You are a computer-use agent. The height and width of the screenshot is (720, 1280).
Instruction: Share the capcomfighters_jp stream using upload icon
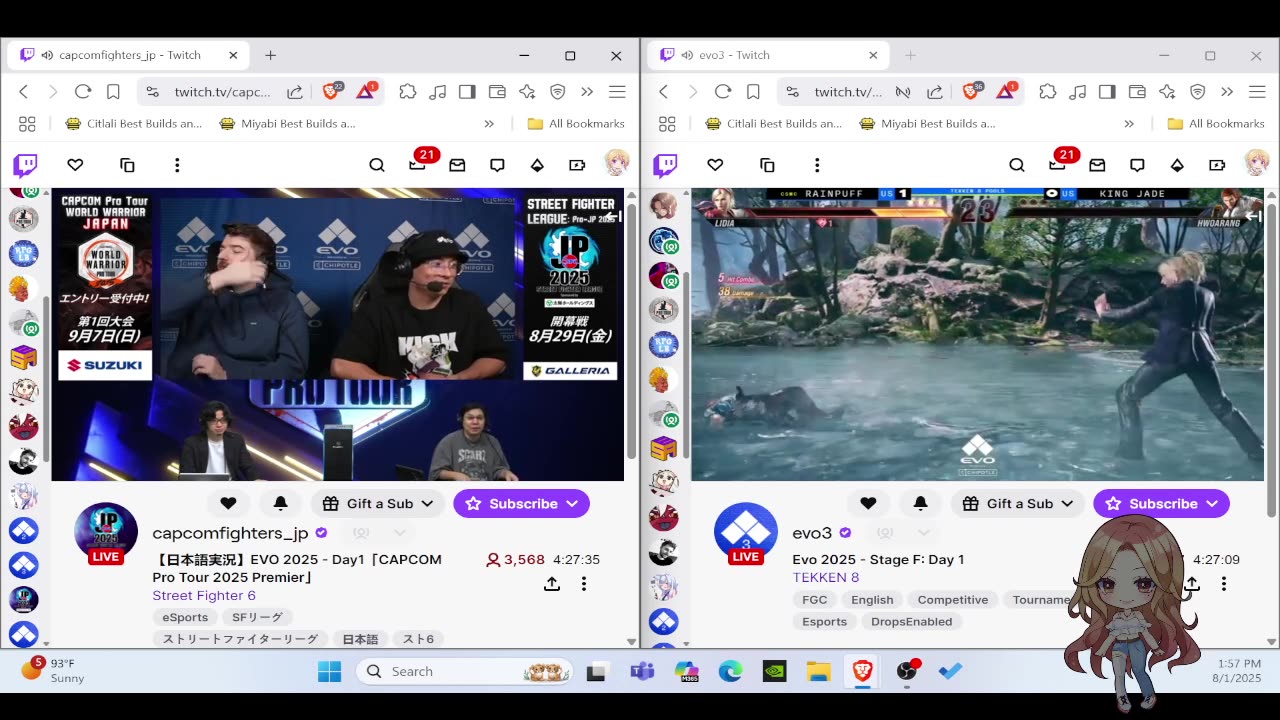click(x=551, y=583)
